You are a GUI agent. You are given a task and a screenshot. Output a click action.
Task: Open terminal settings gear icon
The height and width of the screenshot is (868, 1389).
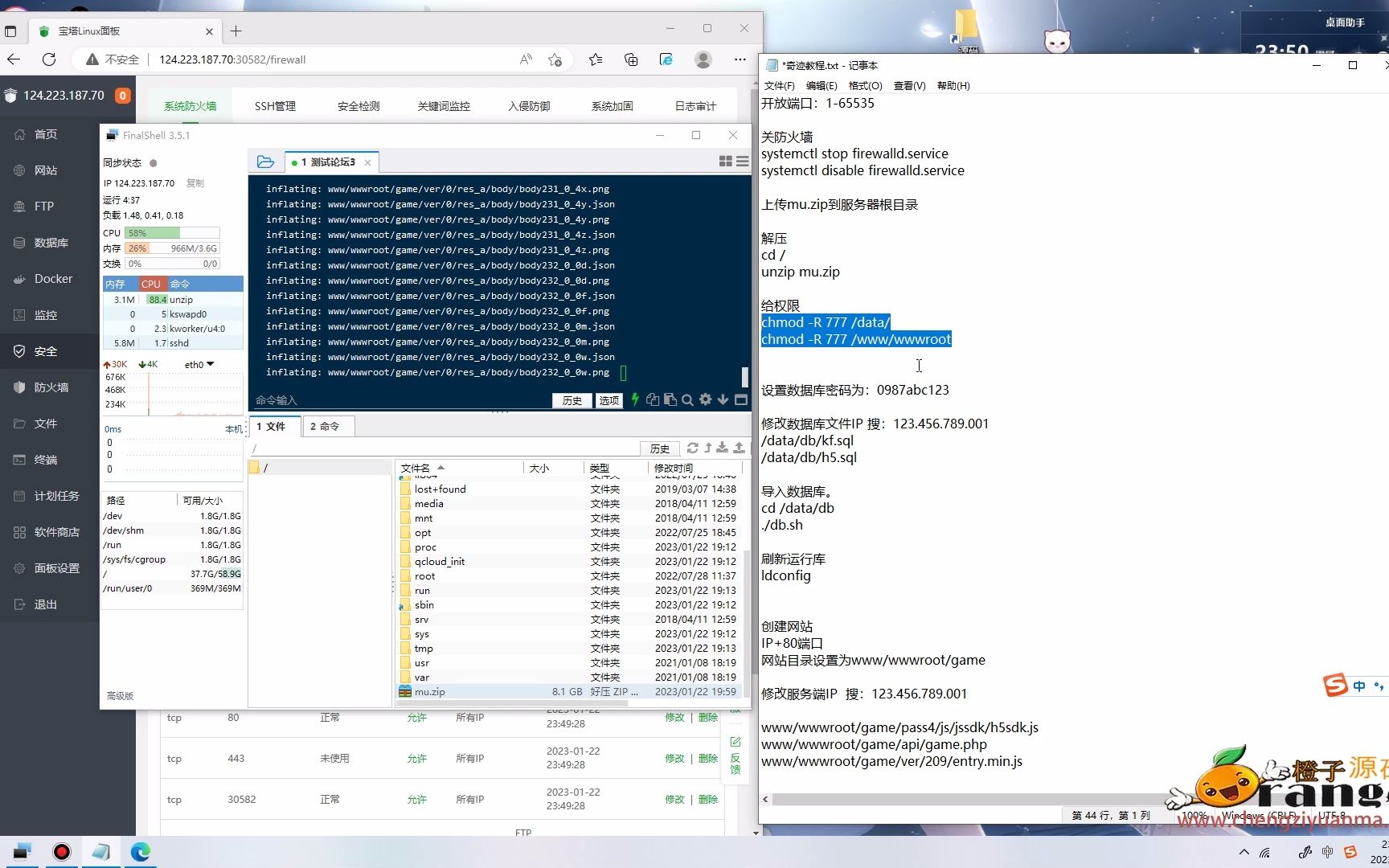(x=705, y=399)
